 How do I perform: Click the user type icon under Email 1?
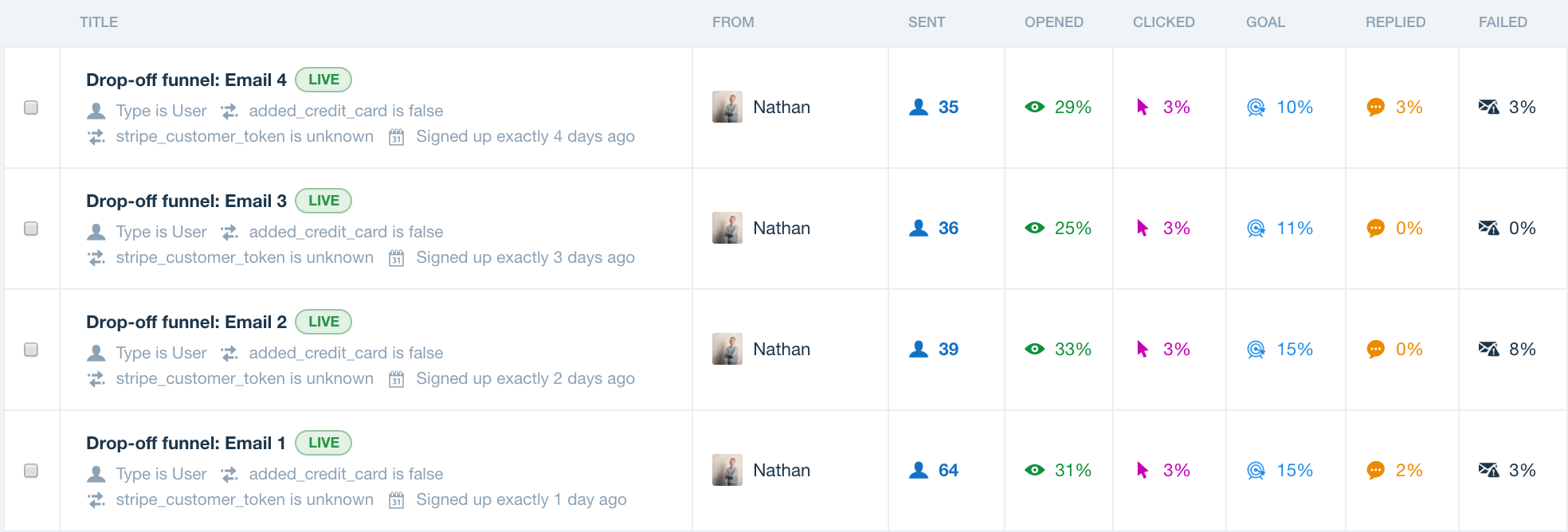96,474
